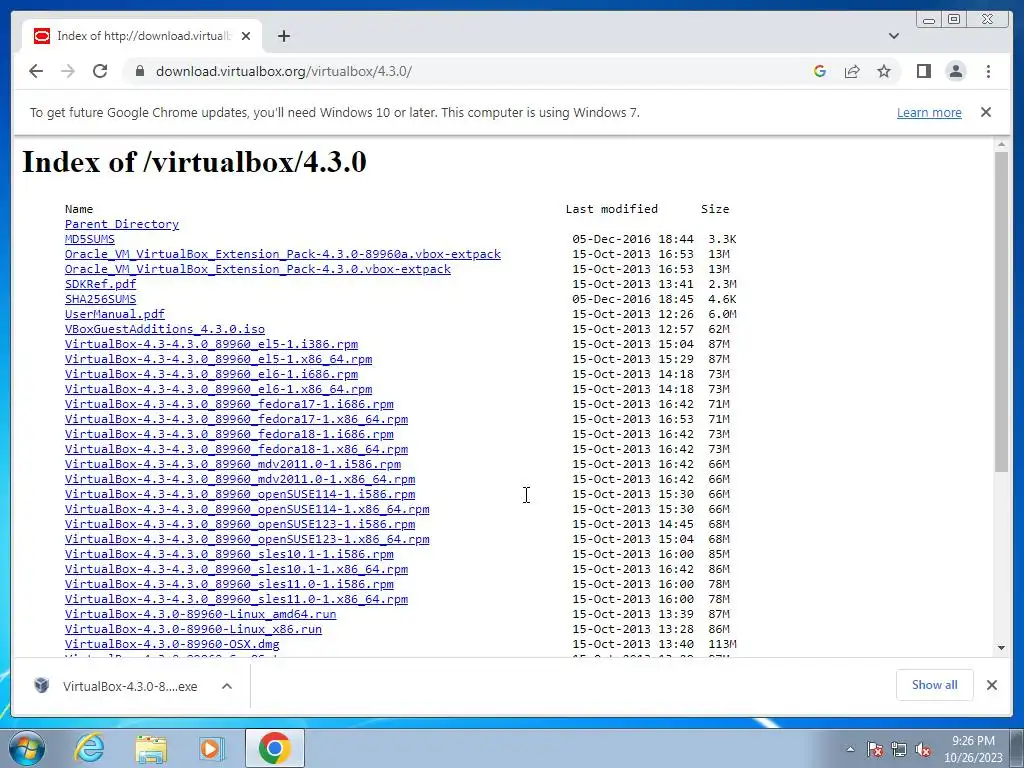Viewport: 1024px width, 768px height.
Task: Download the openSUSE123-1.i586.rpm package
Action: click(240, 524)
